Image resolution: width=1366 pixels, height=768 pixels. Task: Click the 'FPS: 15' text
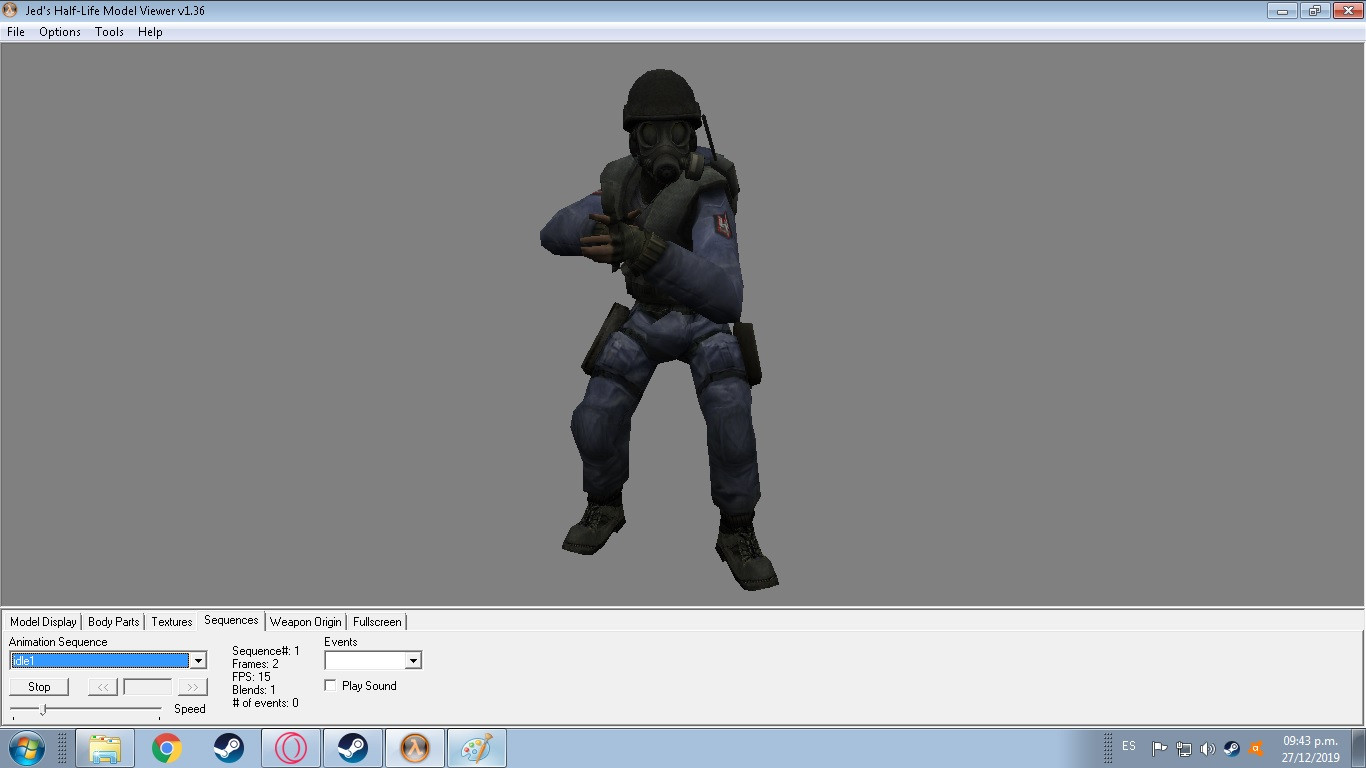(251, 677)
